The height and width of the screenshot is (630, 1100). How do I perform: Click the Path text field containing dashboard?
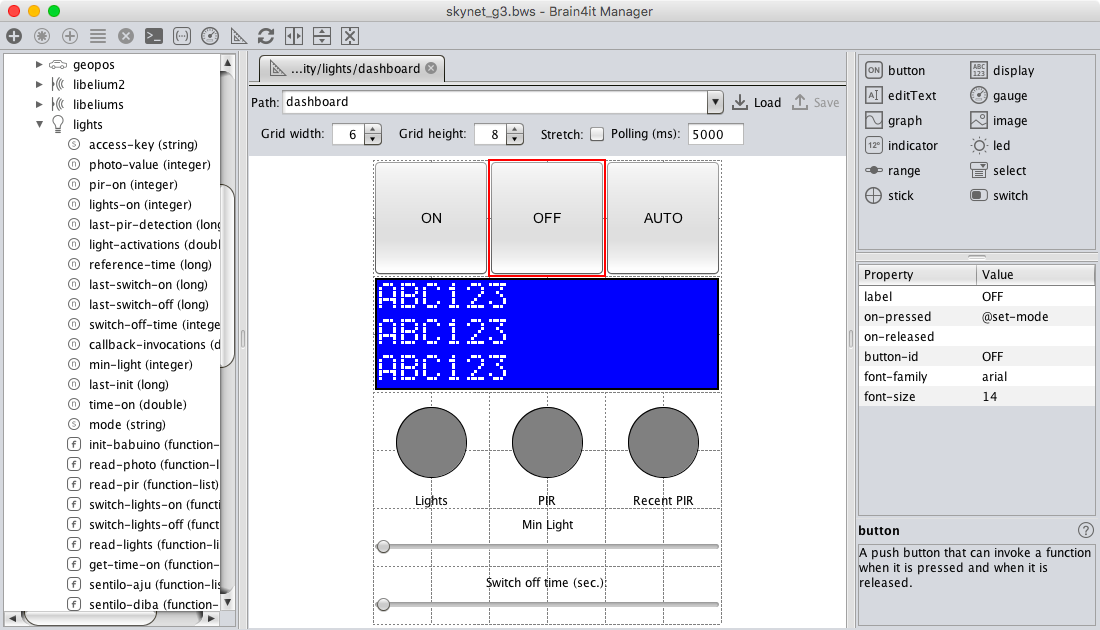[495, 102]
